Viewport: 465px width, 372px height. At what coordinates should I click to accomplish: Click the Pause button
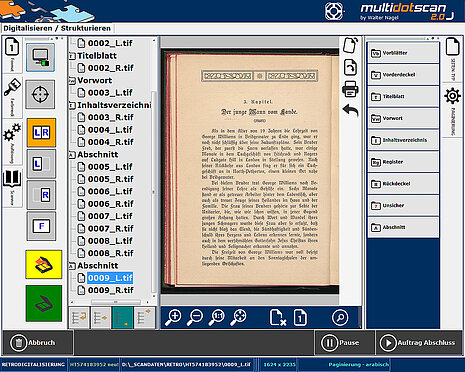[340, 343]
